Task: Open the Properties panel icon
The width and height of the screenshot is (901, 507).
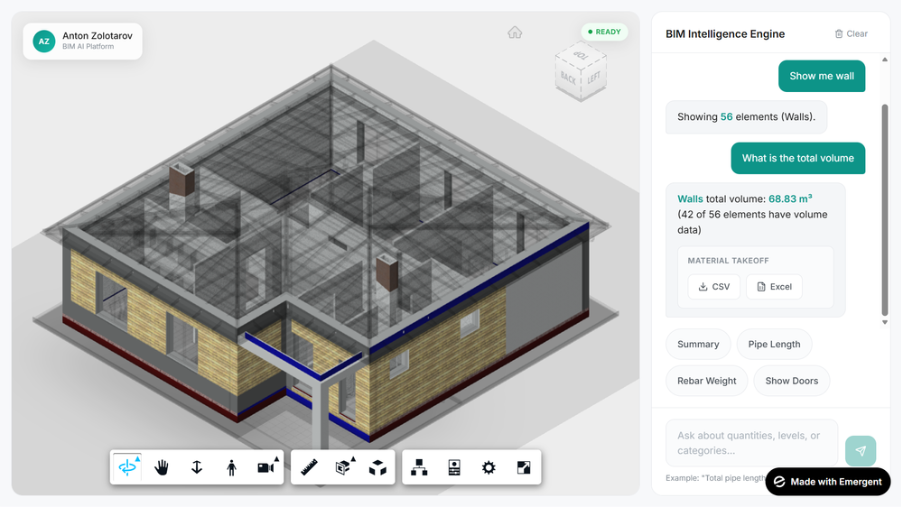Action: pyautogui.click(x=454, y=467)
